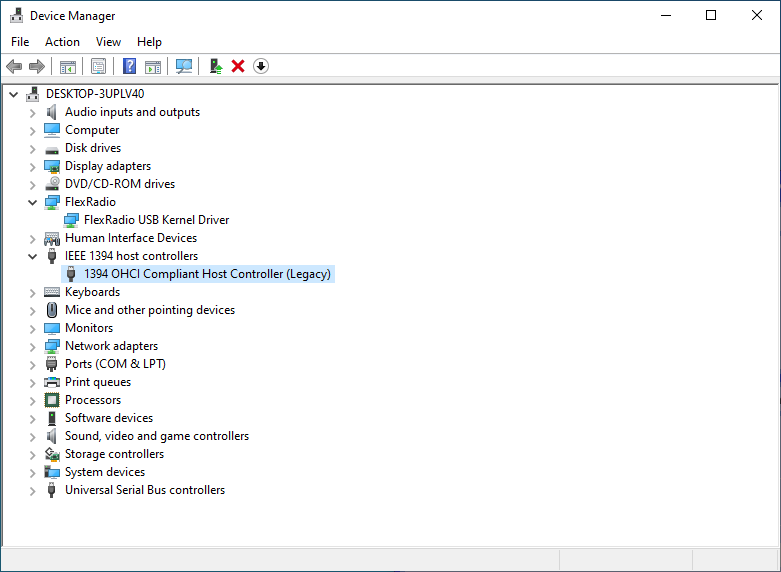Click the Back arrow toolbar icon
This screenshot has height=572, width=781.
(x=14, y=66)
